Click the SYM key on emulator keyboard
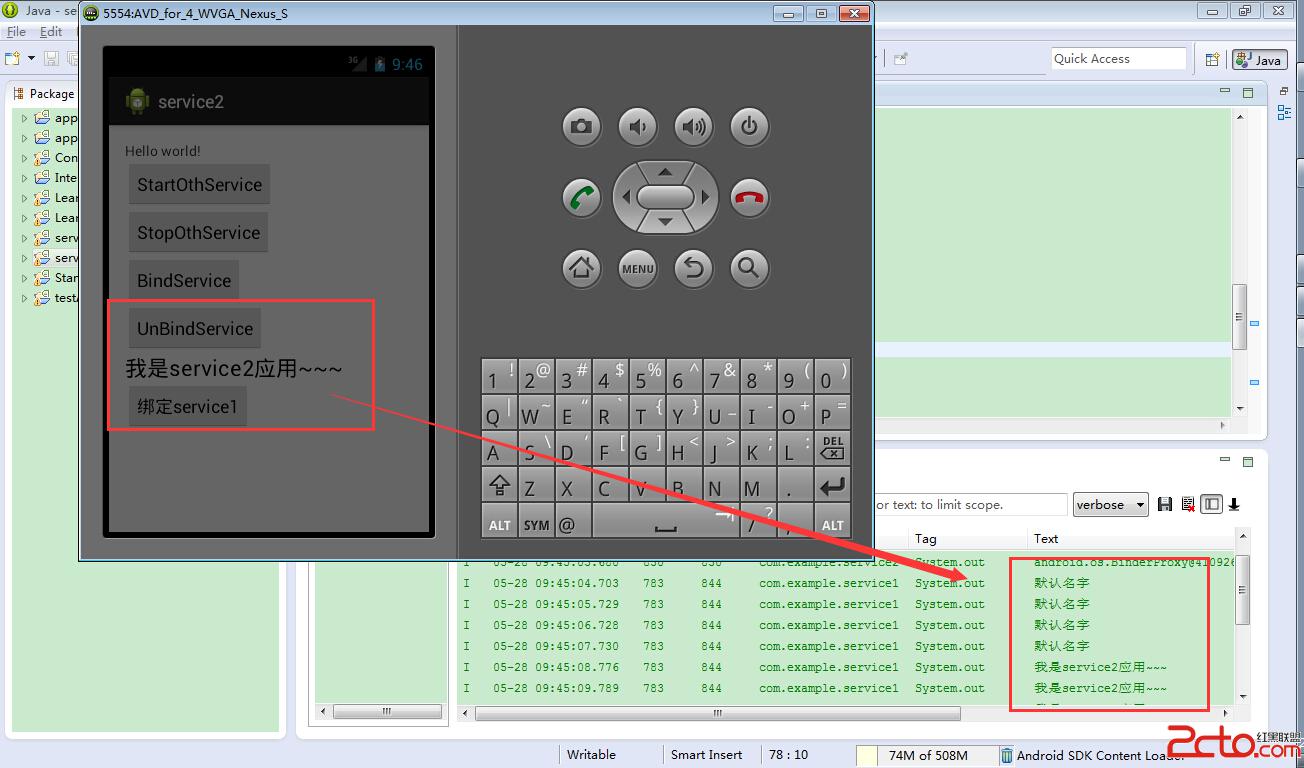The height and width of the screenshot is (768, 1304). (536, 523)
